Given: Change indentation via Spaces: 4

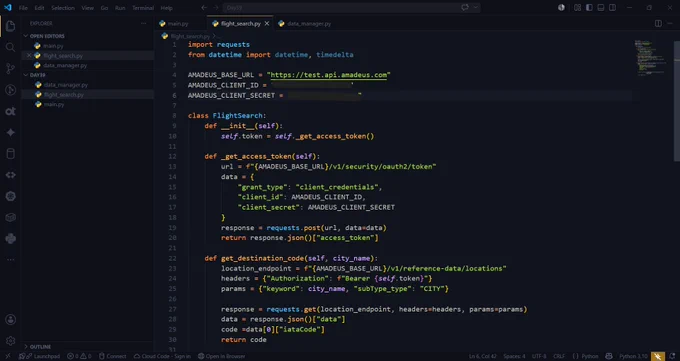Looking at the screenshot, I should tap(514, 356).
